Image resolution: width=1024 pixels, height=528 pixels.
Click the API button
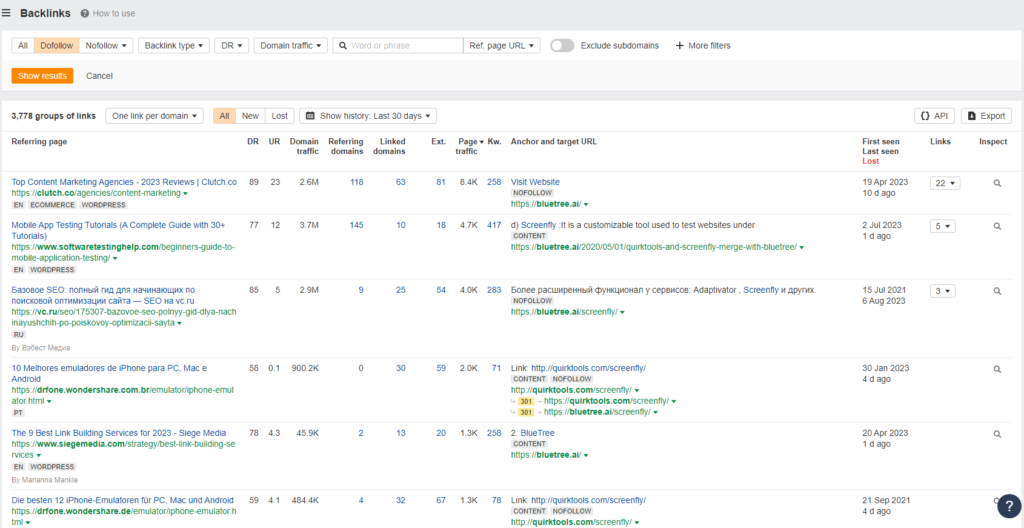935,116
